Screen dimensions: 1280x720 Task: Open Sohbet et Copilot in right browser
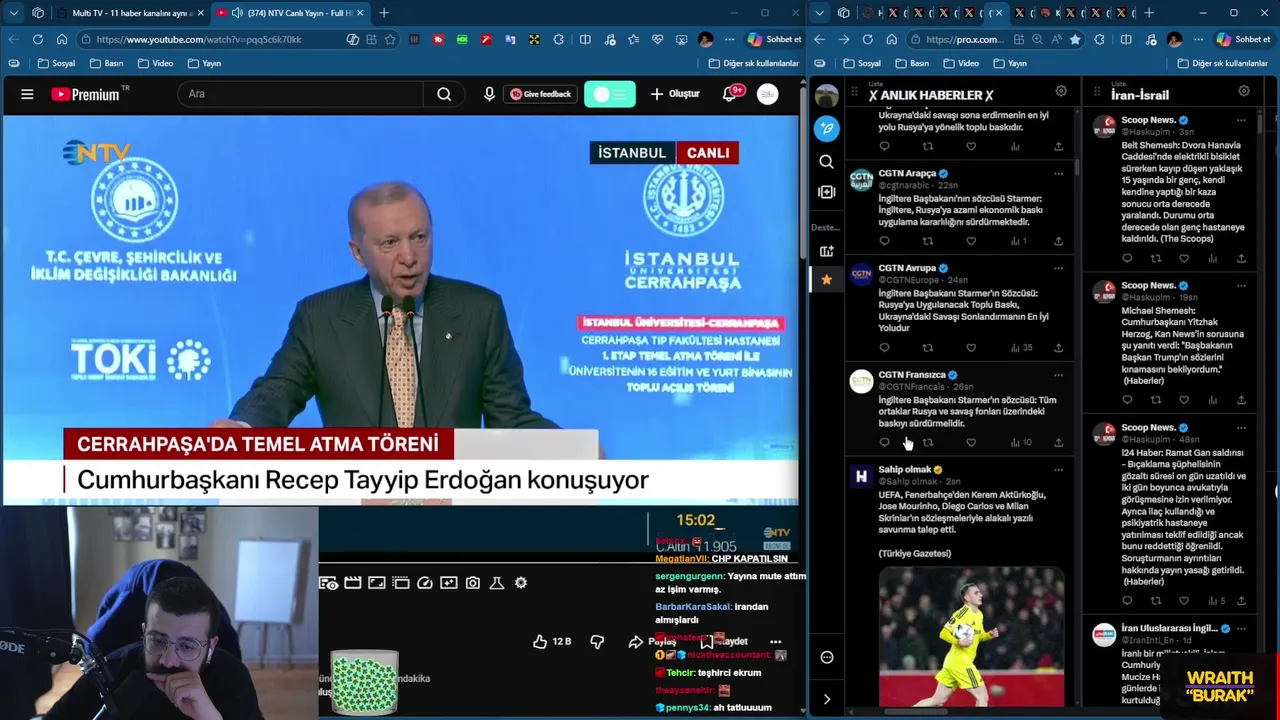click(1243, 39)
